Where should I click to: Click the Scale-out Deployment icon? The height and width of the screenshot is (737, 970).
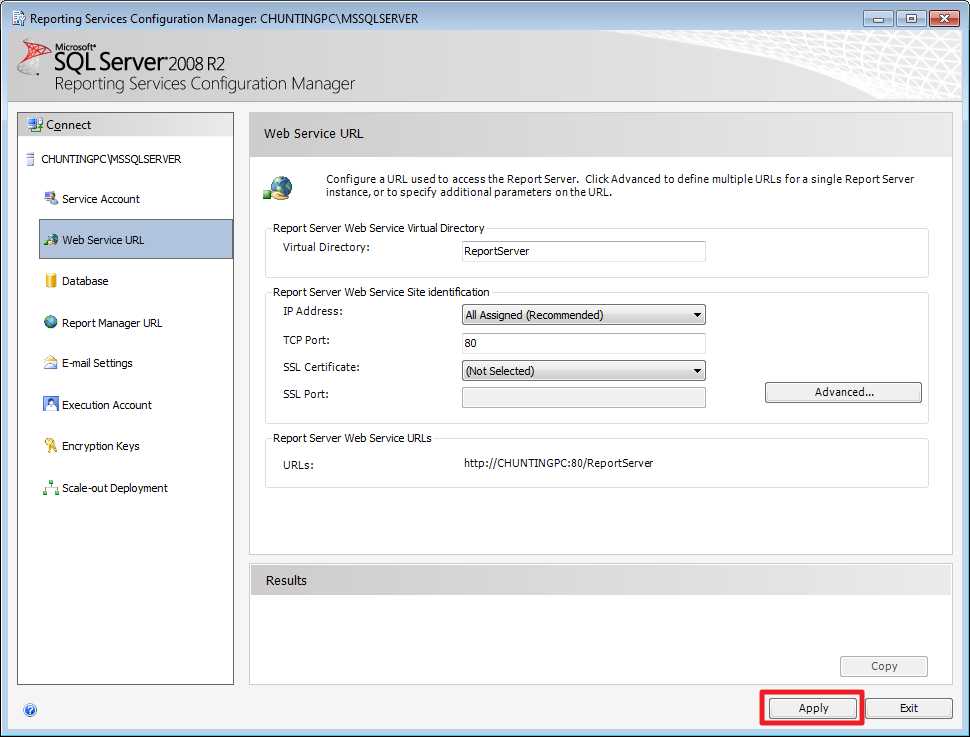pos(51,488)
